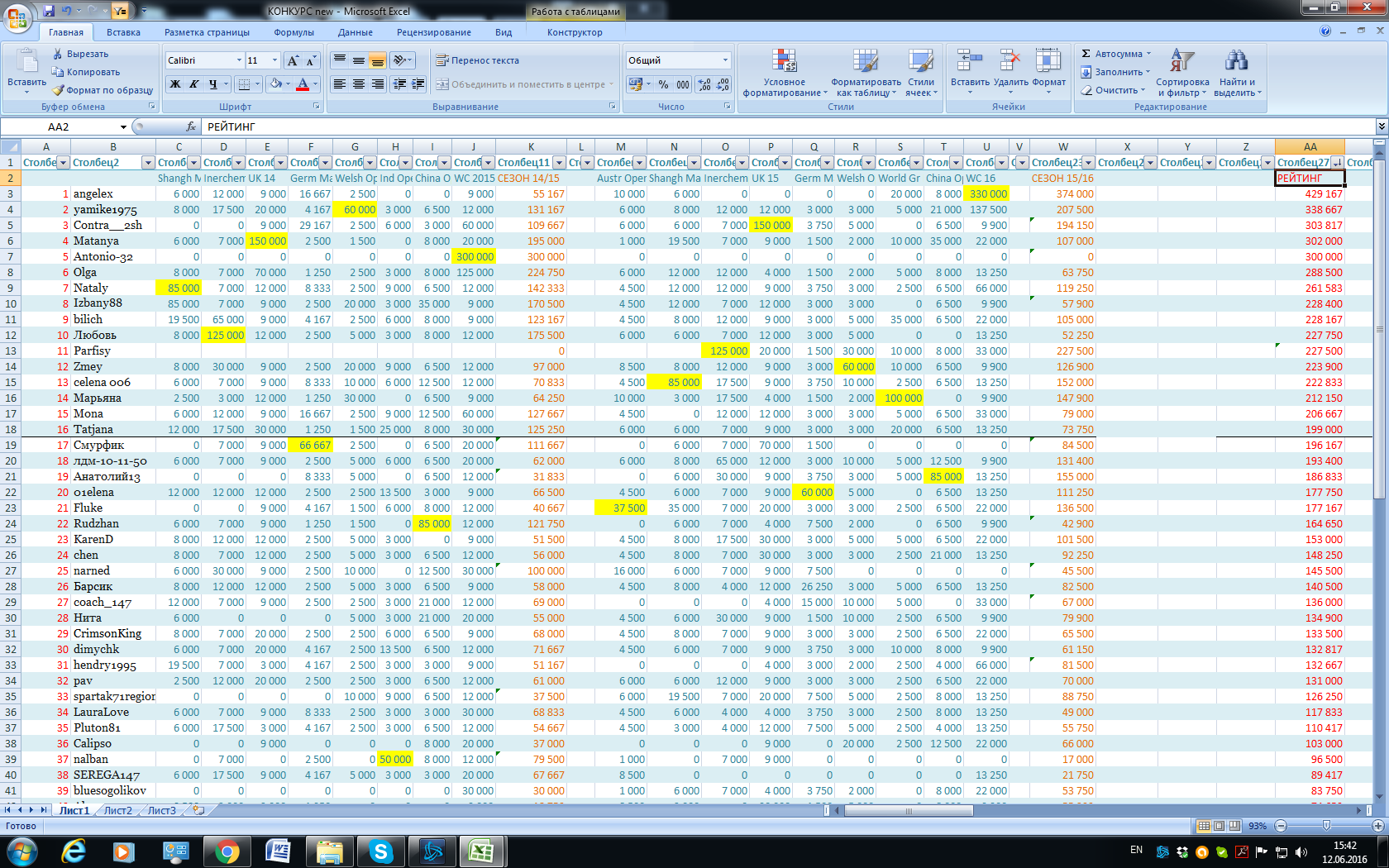Click the Find and Select binoculars icon

(x=1236, y=61)
